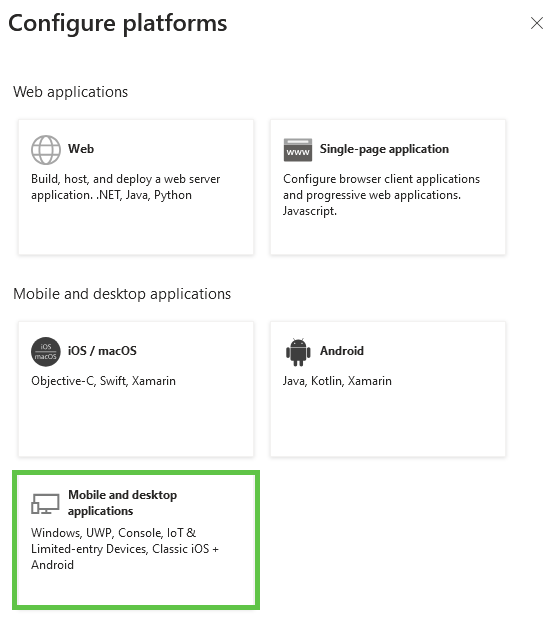The image size is (551, 623).
Task: Click the Web applications section heading
Action: 70,92
